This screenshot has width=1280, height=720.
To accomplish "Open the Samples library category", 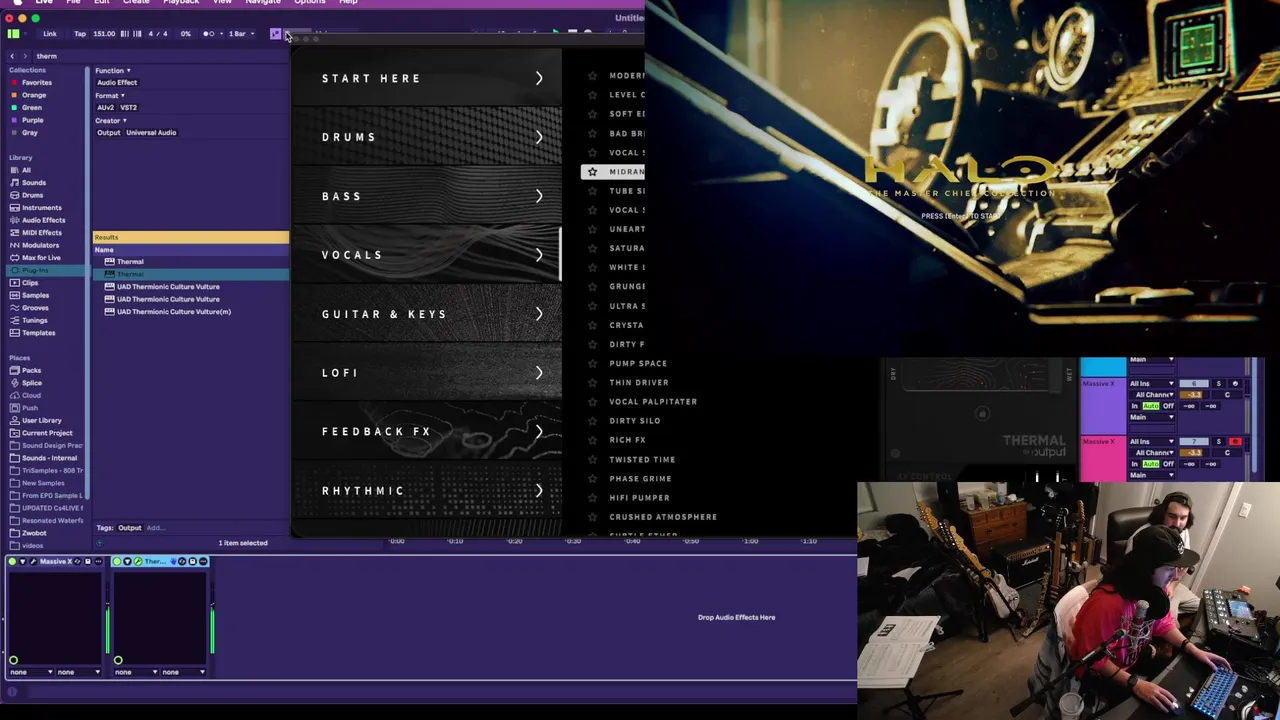I will 35,295.
